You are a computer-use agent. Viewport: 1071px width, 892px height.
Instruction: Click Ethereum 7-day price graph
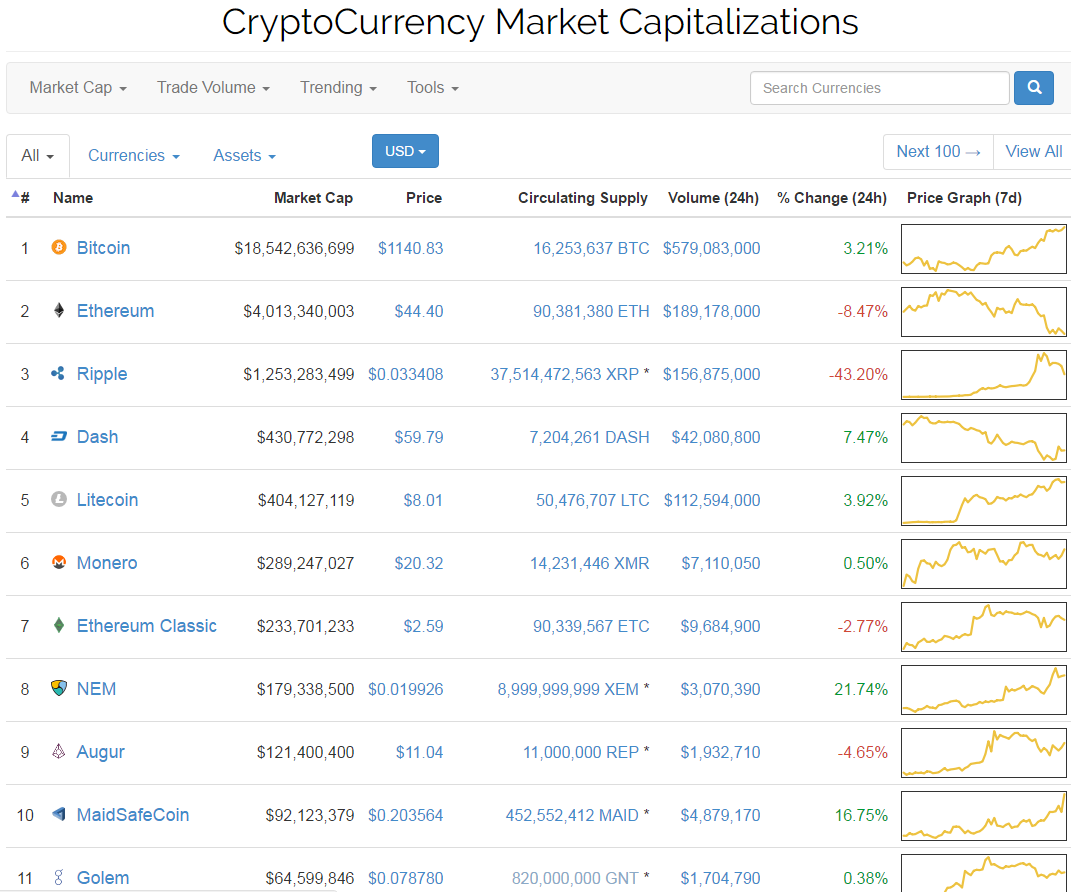(984, 311)
